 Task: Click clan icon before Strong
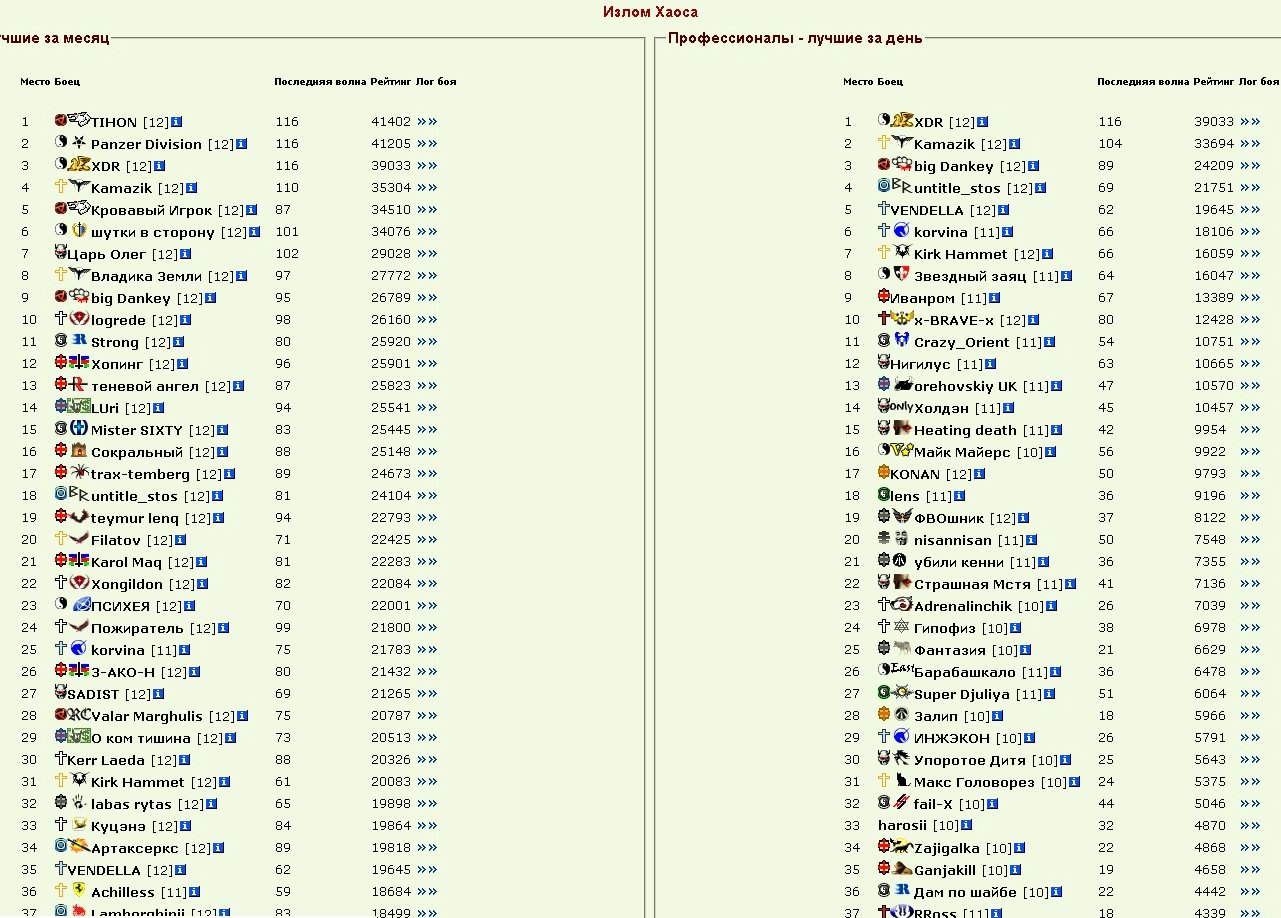(x=79, y=341)
